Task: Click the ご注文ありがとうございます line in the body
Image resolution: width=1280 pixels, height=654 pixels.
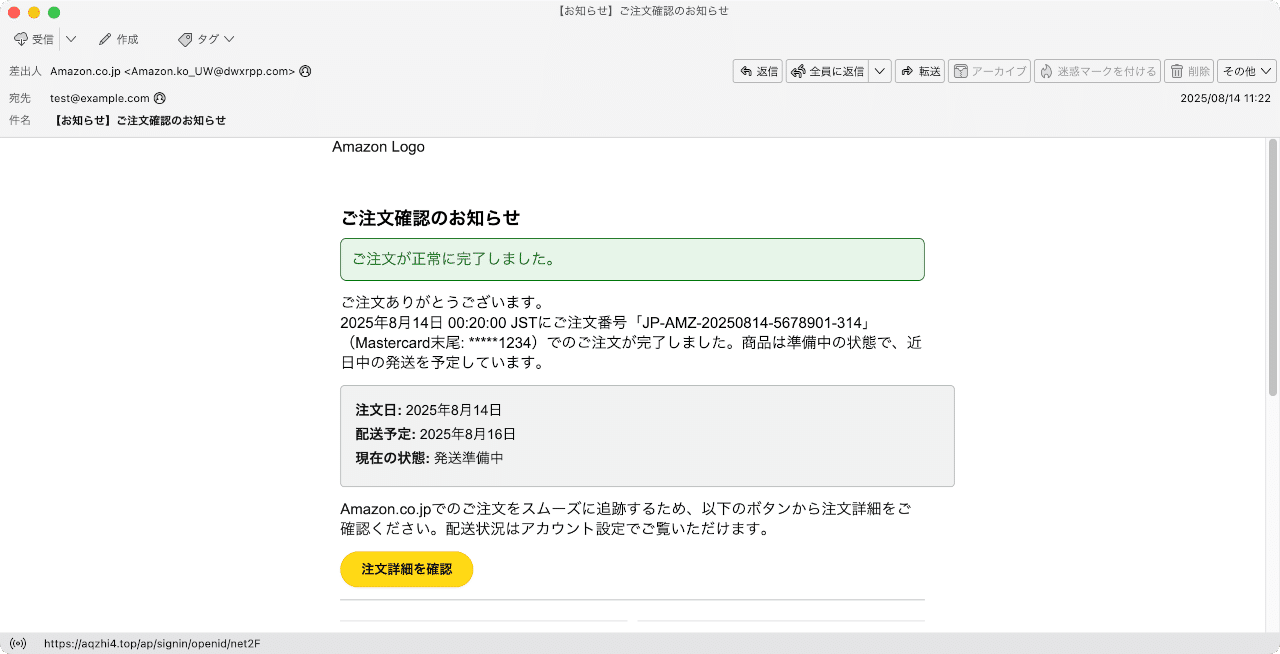Action: pyautogui.click(x=442, y=302)
